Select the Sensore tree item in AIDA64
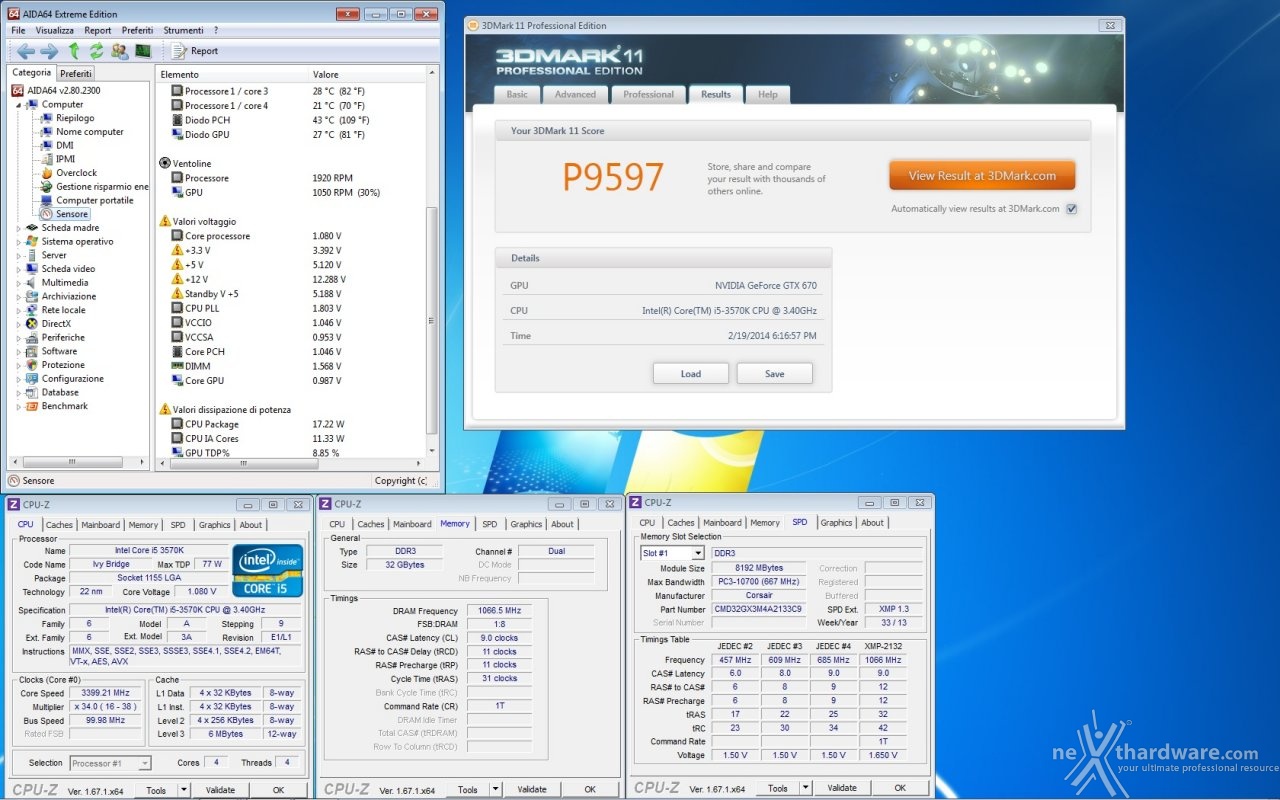Image resolution: width=1280 pixels, height=800 pixels. 72,214
